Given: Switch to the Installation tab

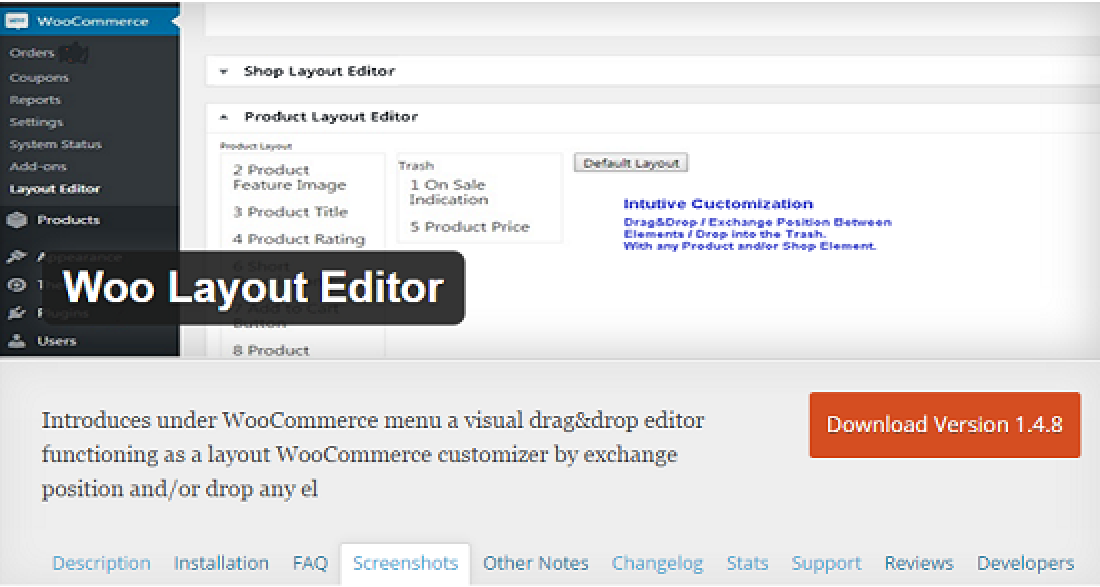Looking at the screenshot, I should [x=221, y=563].
